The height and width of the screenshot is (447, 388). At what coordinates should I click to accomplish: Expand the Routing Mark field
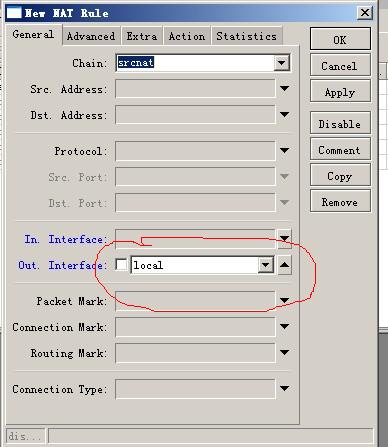coord(284,352)
